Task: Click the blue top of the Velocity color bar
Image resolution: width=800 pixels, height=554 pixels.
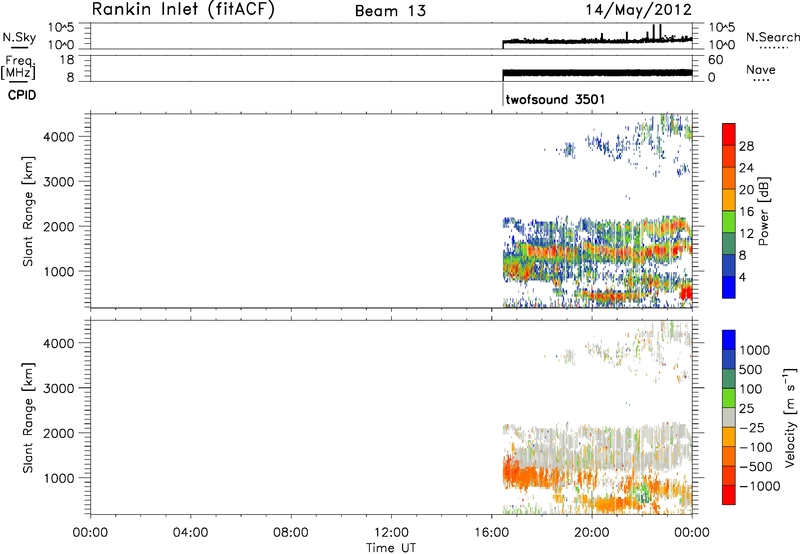Action: 729,339
